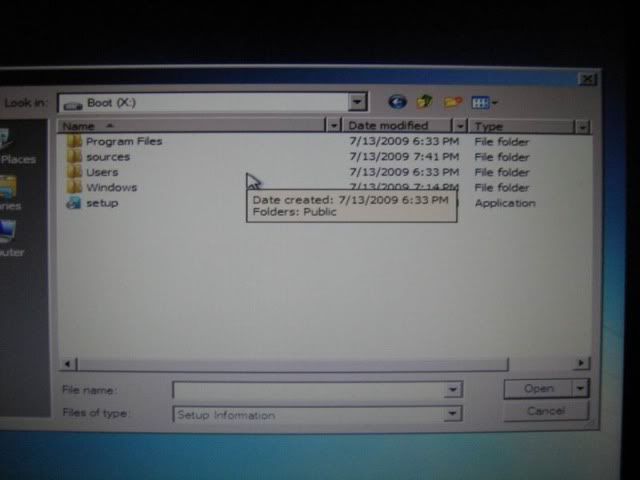640x480 pixels.
Task: Select the sources folder
Action: (x=107, y=157)
